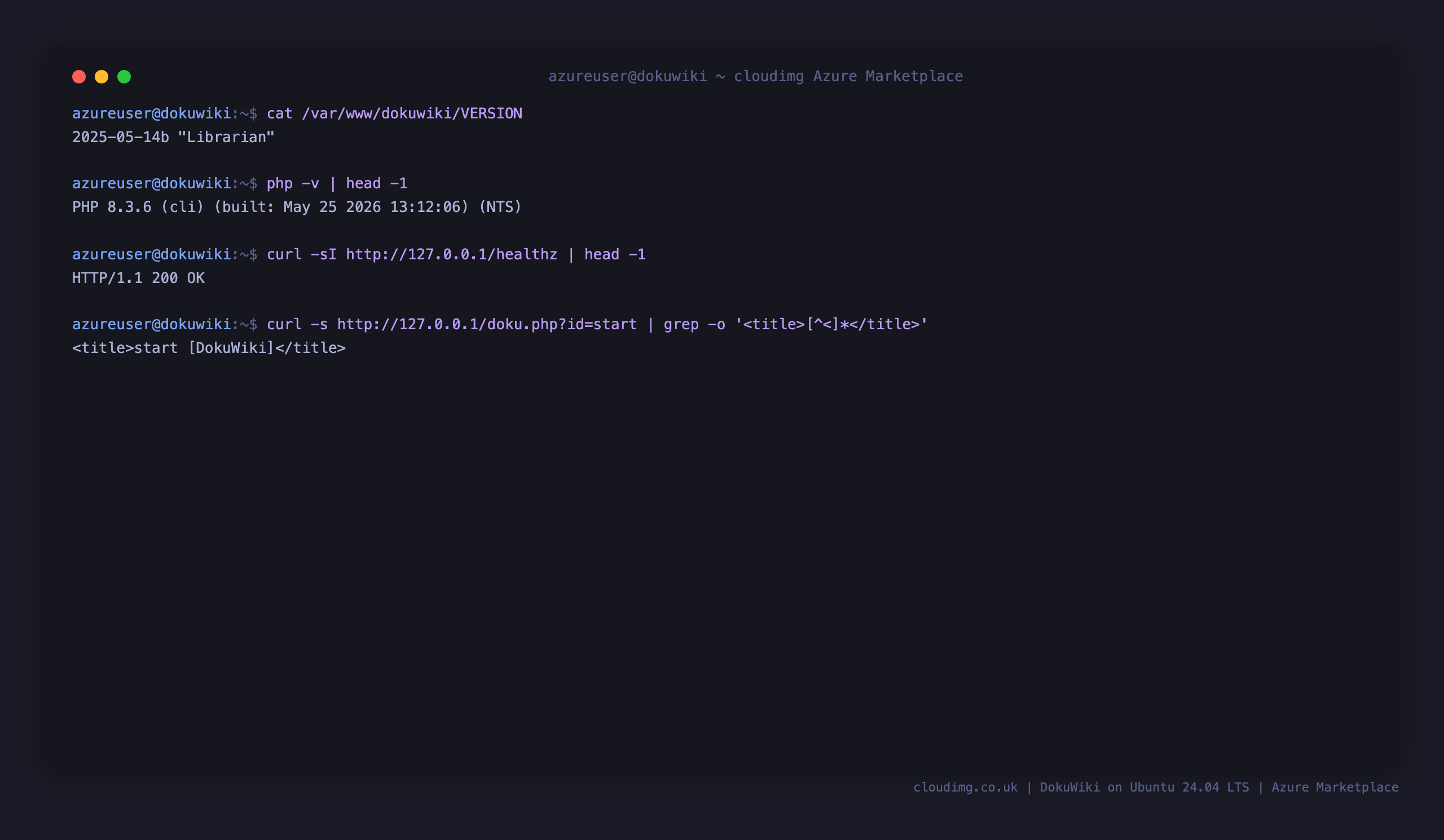Screen dimensions: 1444x840
Task: Click the yellow minimize window dot
Action: tap(102, 77)
